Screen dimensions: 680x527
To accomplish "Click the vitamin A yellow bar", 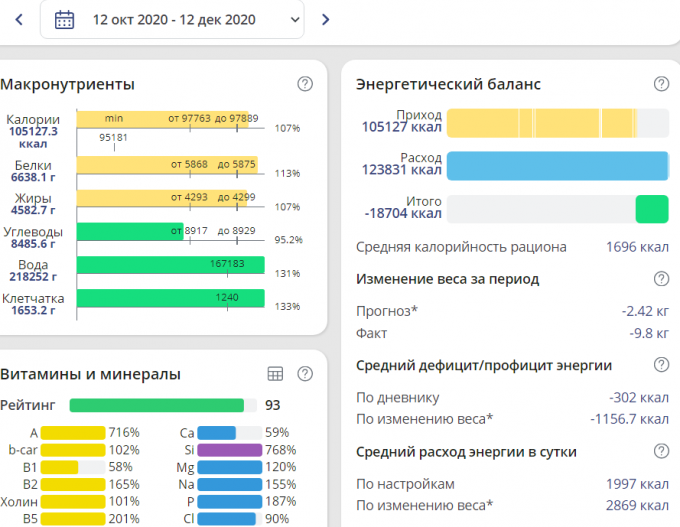I will click(74, 433).
